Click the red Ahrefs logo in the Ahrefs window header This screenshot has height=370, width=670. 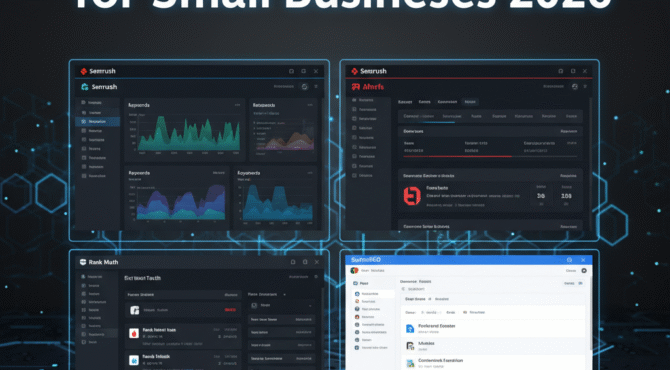coord(356,87)
